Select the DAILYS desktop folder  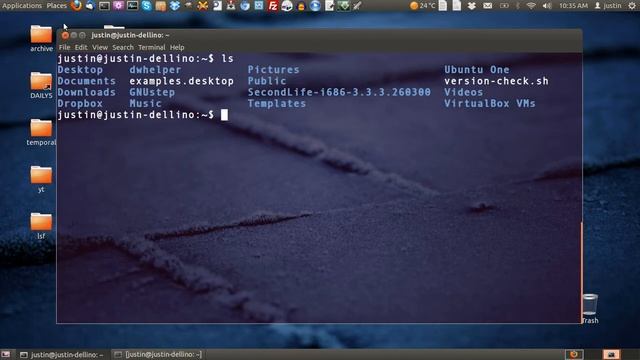pyautogui.click(x=41, y=85)
